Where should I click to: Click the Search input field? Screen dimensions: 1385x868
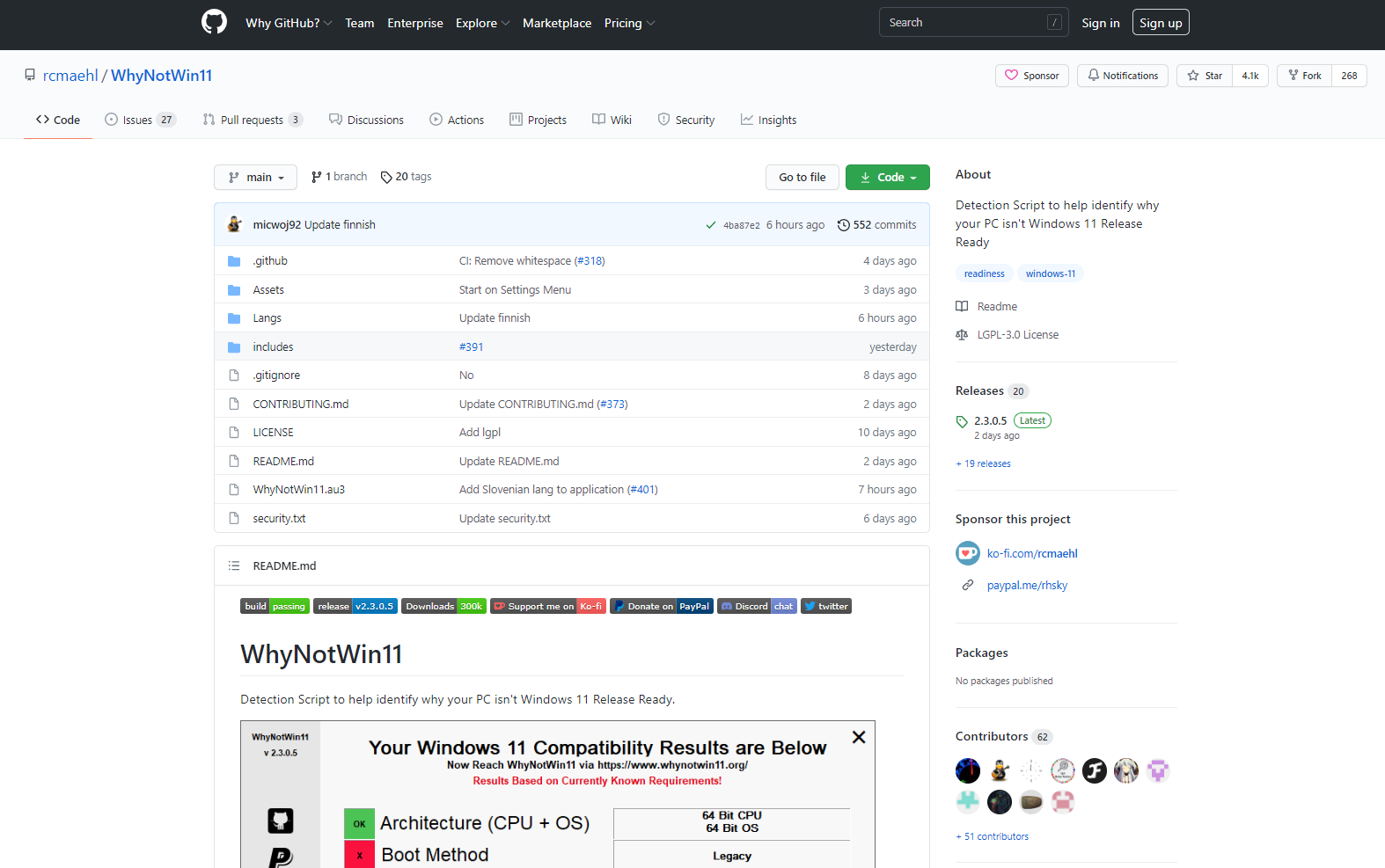click(974, 23)
